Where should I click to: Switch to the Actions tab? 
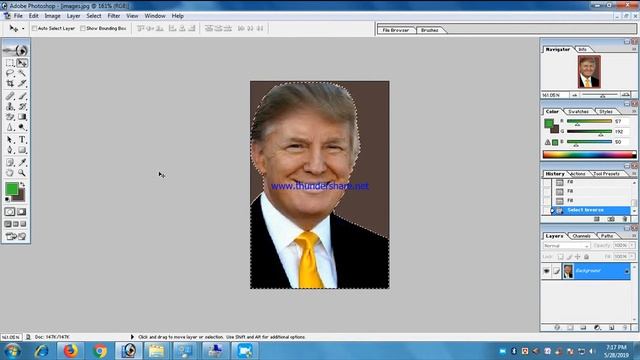tap(578, 174)
